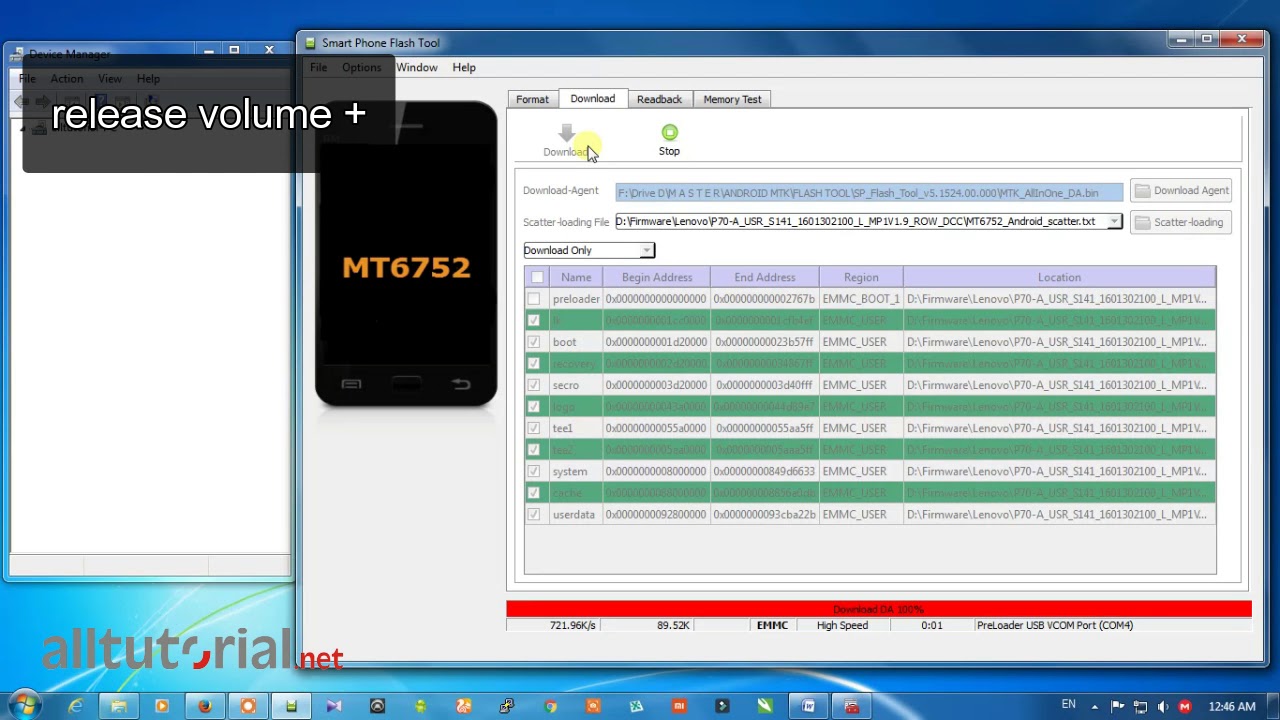Click the boot end address 0x00000000023b57ff

click(x=764, y=342)
